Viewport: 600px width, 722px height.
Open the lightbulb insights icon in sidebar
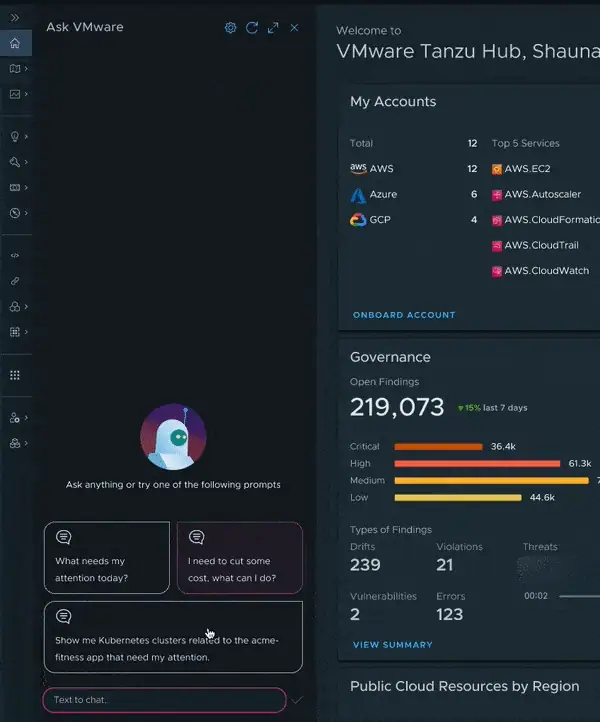click(x=15, y=136)
